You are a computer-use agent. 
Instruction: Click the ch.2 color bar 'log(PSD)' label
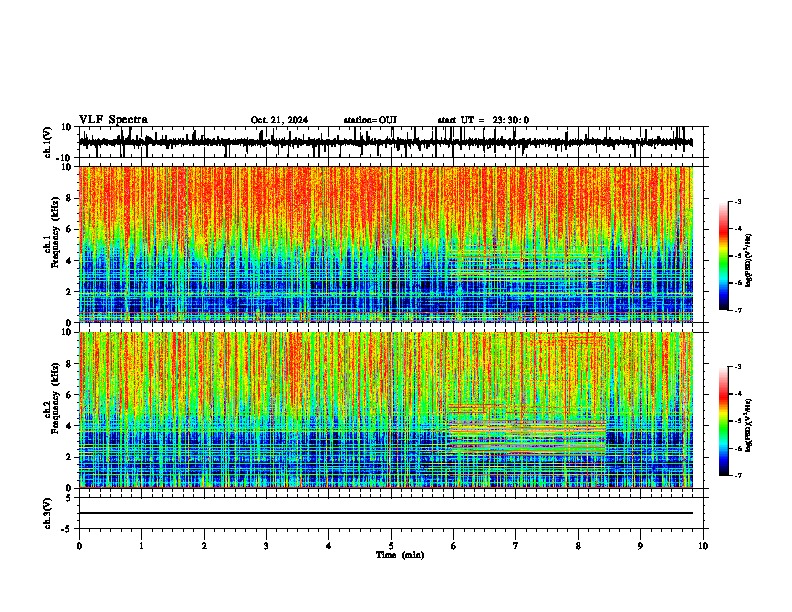coord(749,425)
